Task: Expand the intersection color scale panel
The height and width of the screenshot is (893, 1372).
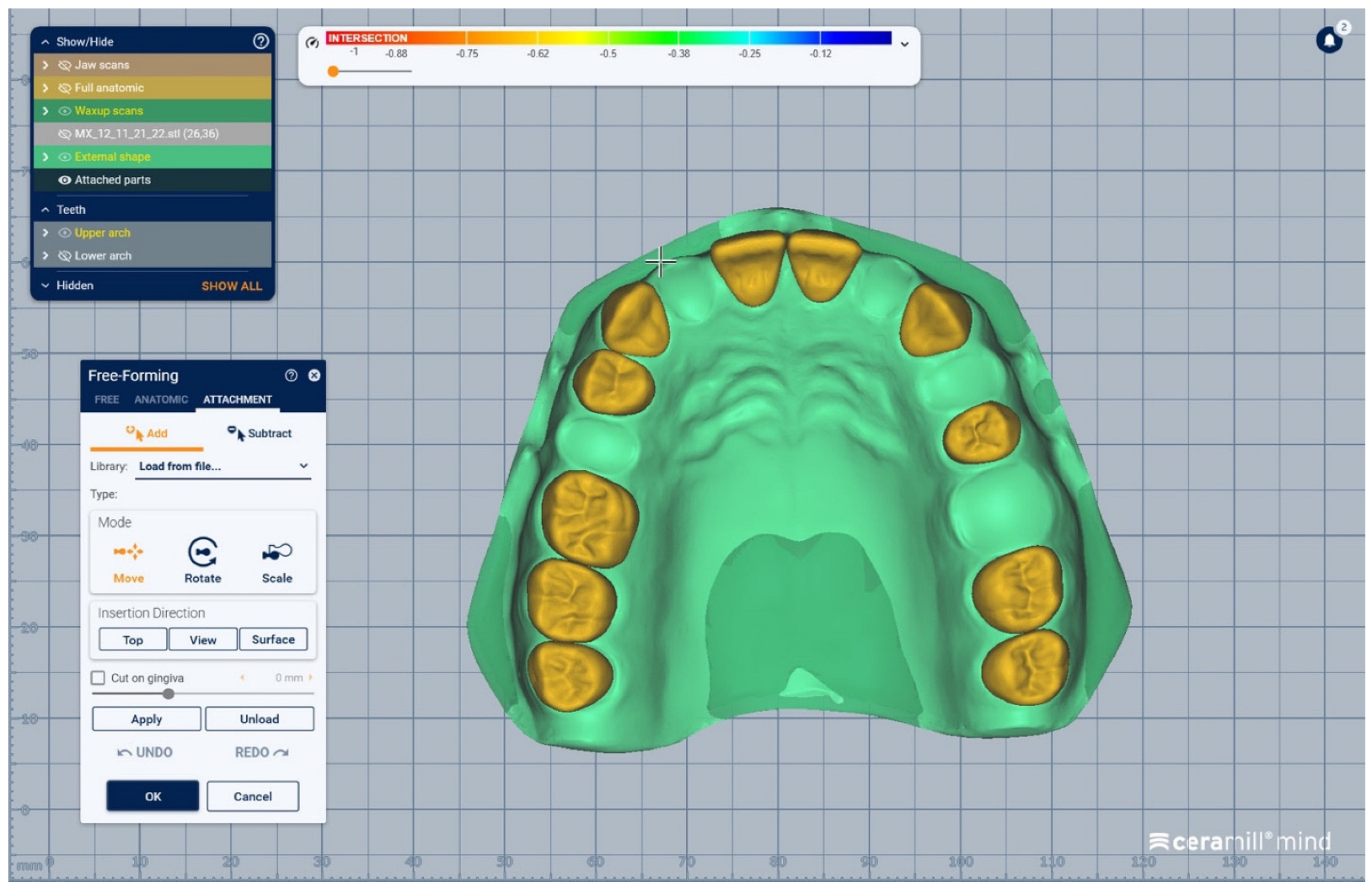Action: [904, 44]
